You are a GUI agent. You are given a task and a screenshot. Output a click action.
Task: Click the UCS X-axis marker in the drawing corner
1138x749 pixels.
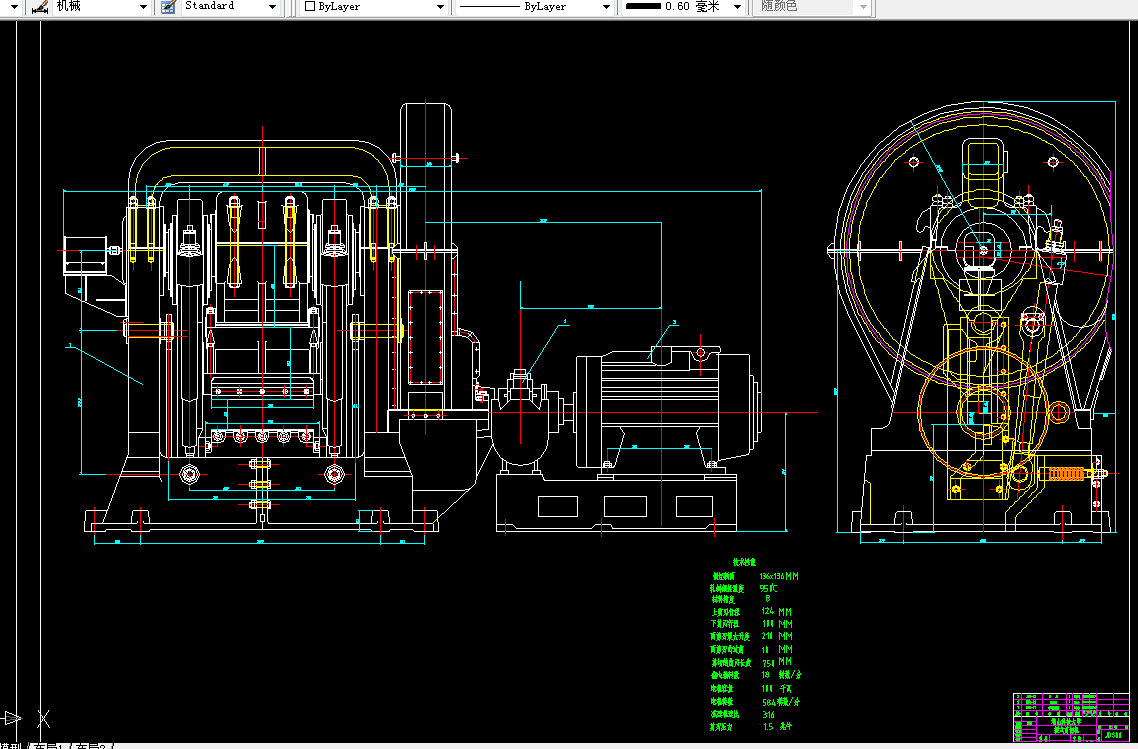tap(44, 719)
